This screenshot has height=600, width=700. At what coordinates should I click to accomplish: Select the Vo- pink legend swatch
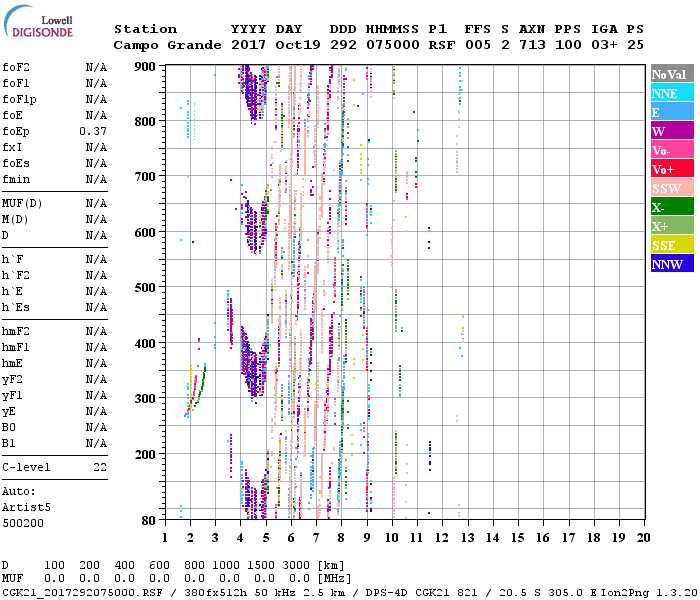point(672,150)
